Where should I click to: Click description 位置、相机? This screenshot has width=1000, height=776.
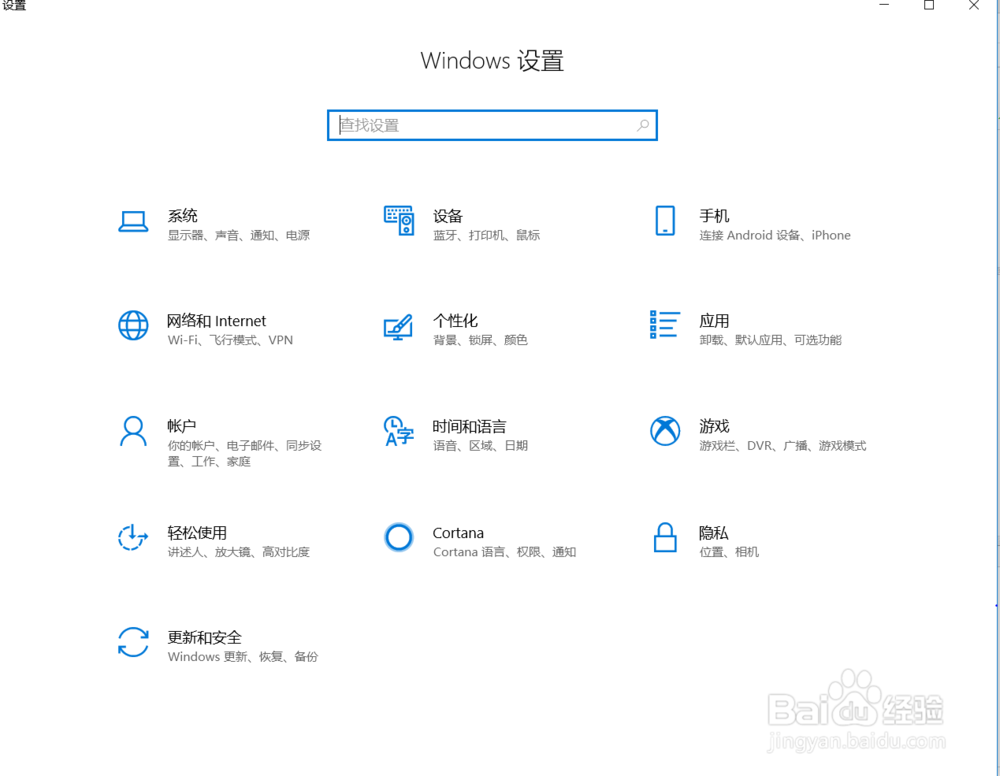729,552
